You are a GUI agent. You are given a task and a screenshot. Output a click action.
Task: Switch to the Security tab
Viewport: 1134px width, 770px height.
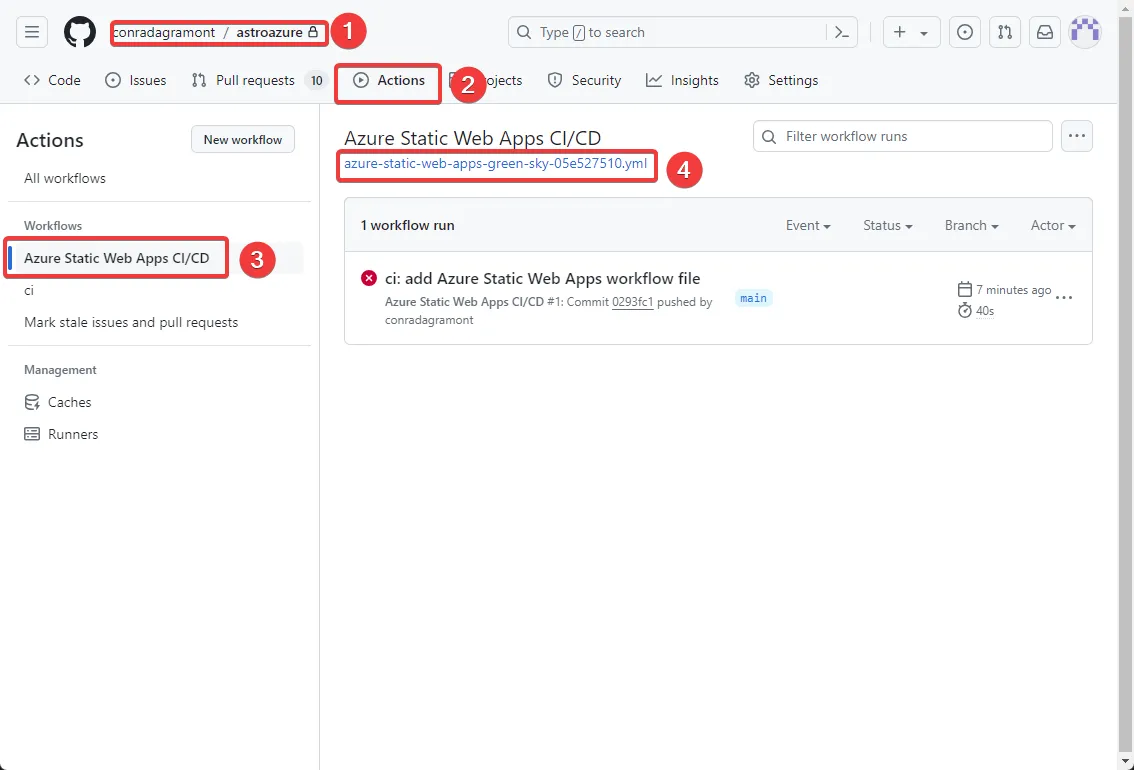(584, 80)
